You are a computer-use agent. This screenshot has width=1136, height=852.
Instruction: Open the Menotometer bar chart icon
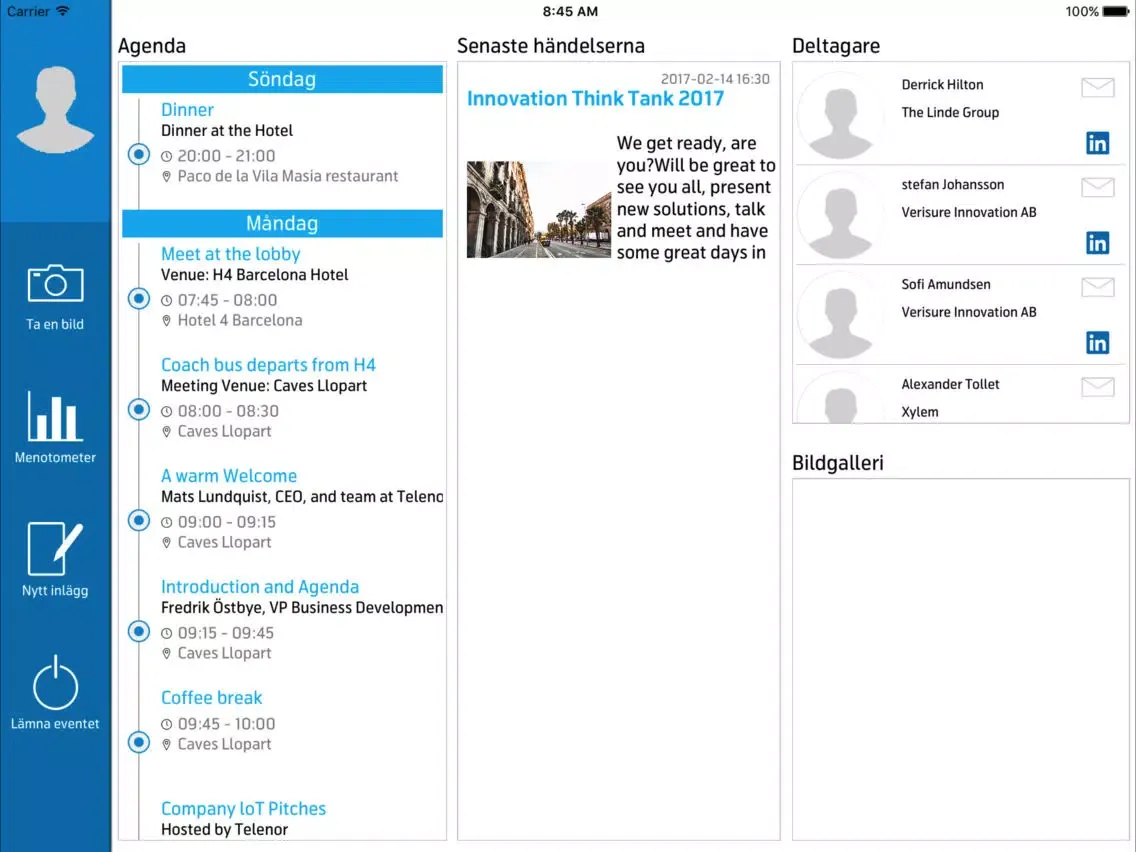coord(55,416)
